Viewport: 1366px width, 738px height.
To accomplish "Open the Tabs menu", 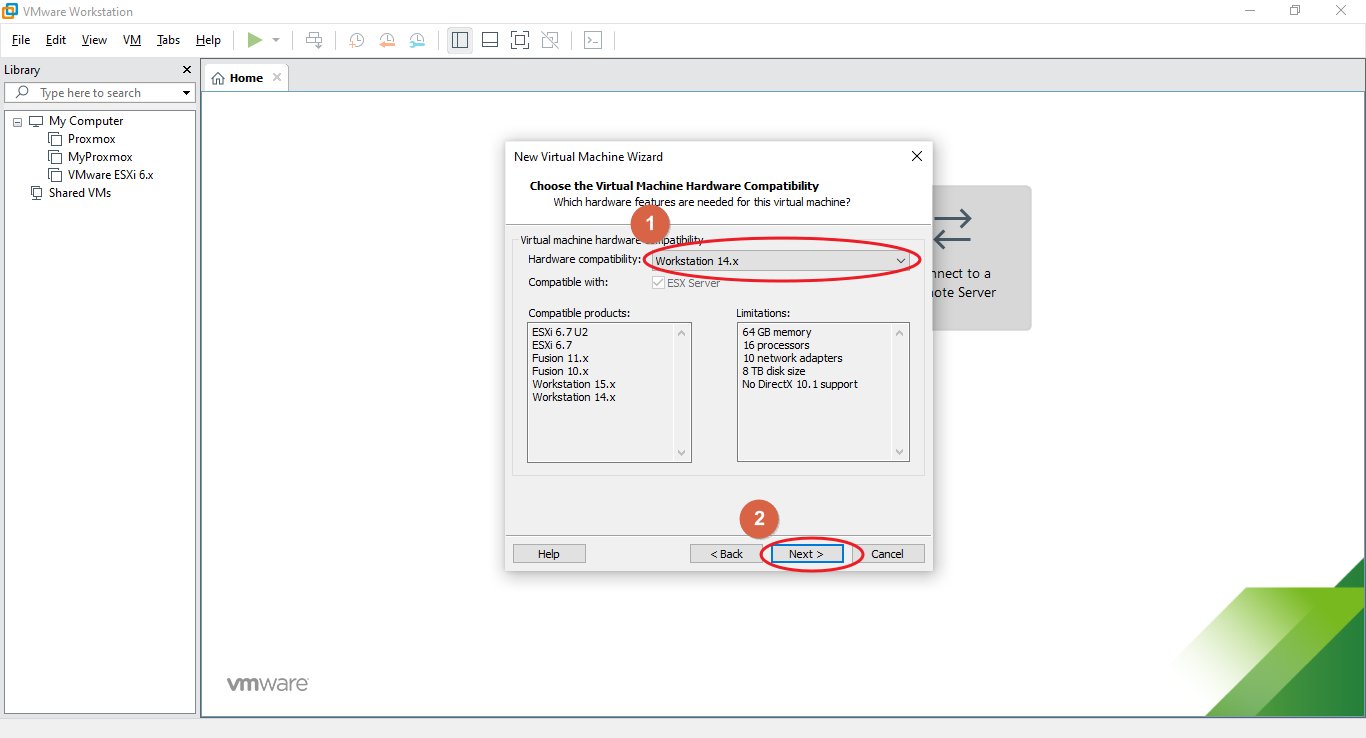I will pos(169,40).
